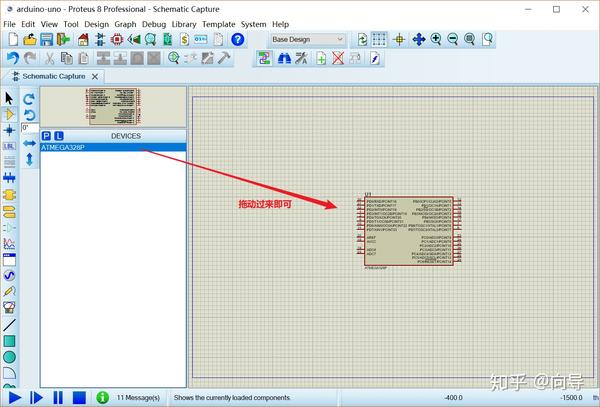Select the Junction Dot mode tool
The height and width of the screenshot is (407, 600).
pos(9,130)
